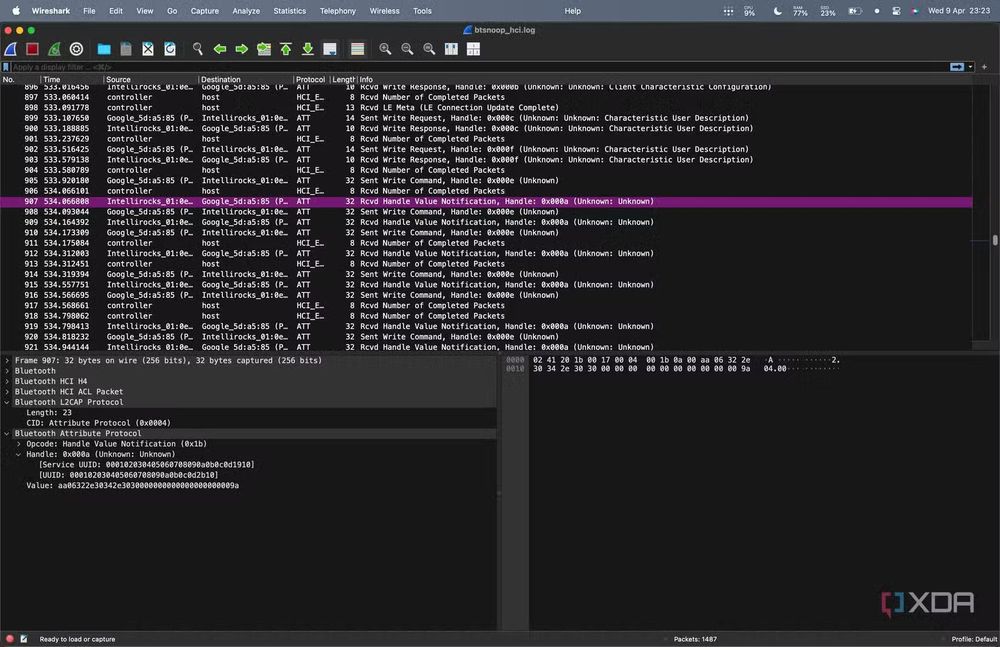The width and height of the screenshot is (1000, 647).
Task: Open the Telephony menu
Action: pos(337,11)
